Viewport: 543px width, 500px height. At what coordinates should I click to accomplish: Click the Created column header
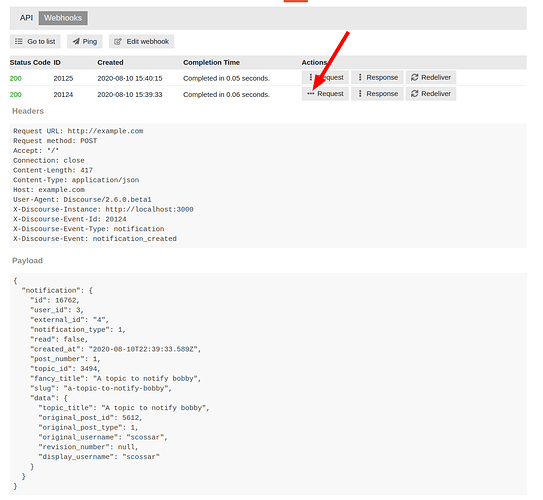tap(110, 62)
